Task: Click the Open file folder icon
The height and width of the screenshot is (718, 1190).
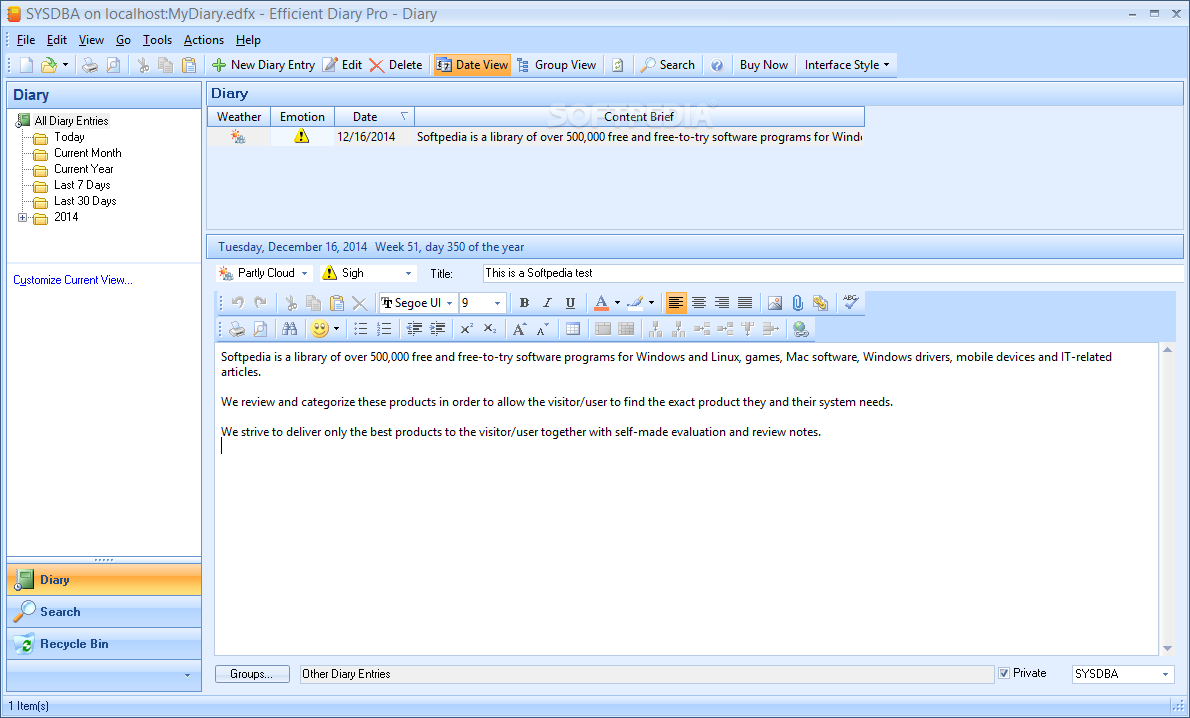Action: tap(49, 65)
